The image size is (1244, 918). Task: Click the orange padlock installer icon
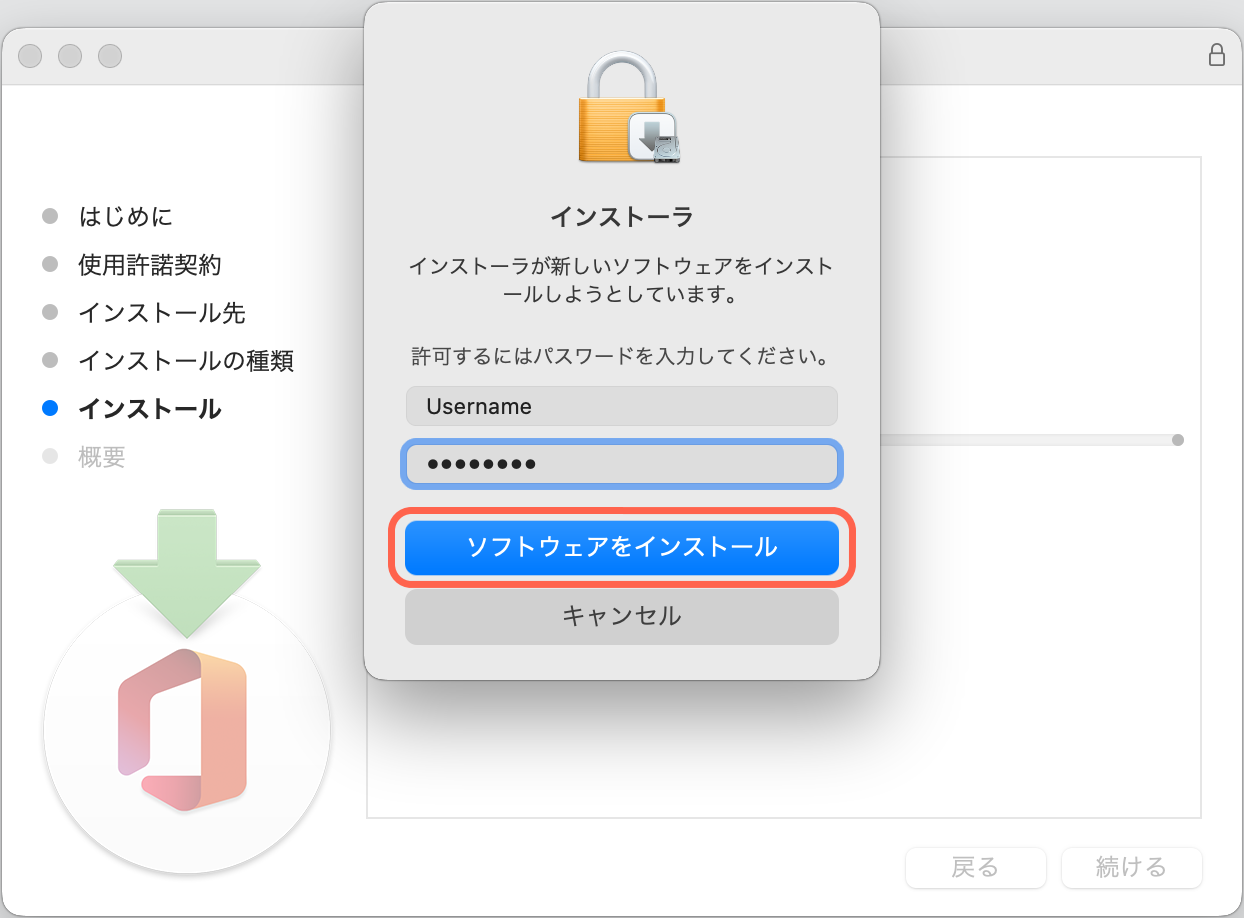621,105
